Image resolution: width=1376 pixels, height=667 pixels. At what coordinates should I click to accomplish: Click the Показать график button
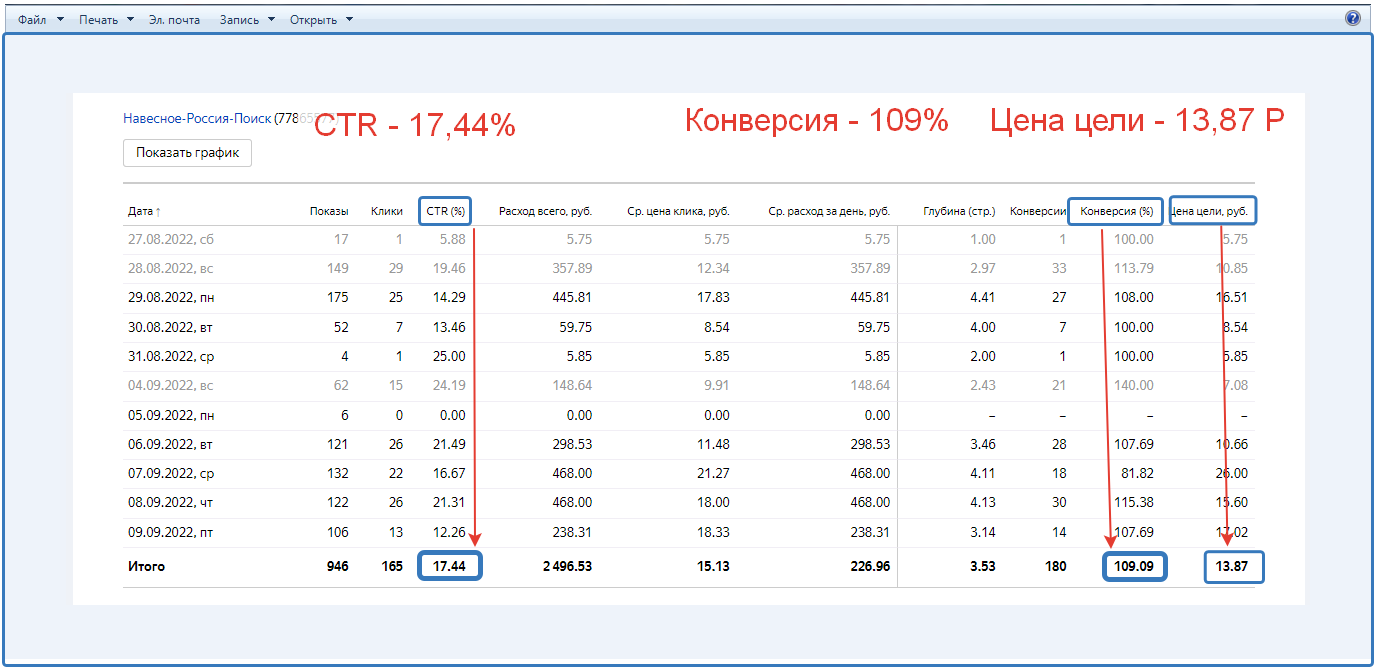187,153
